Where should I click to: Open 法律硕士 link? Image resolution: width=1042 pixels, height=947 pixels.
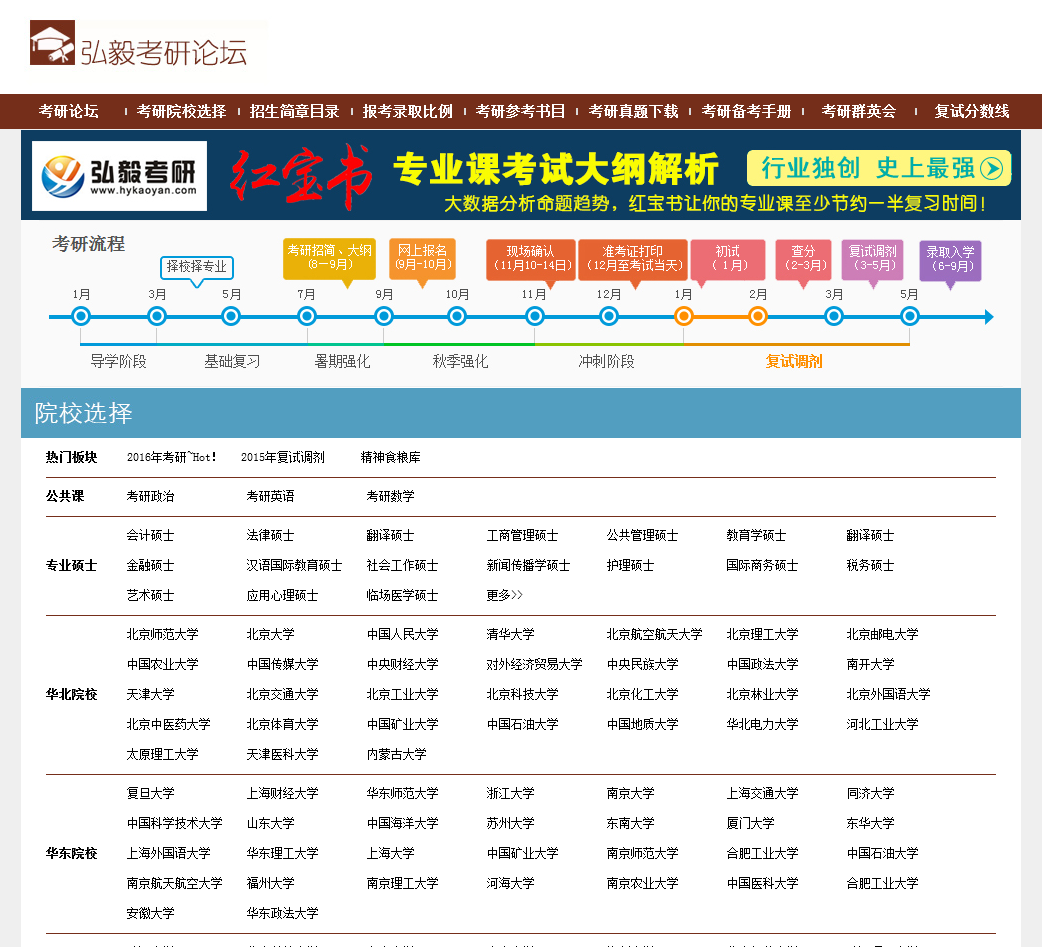pyautogui.click(x=270, y=535)
